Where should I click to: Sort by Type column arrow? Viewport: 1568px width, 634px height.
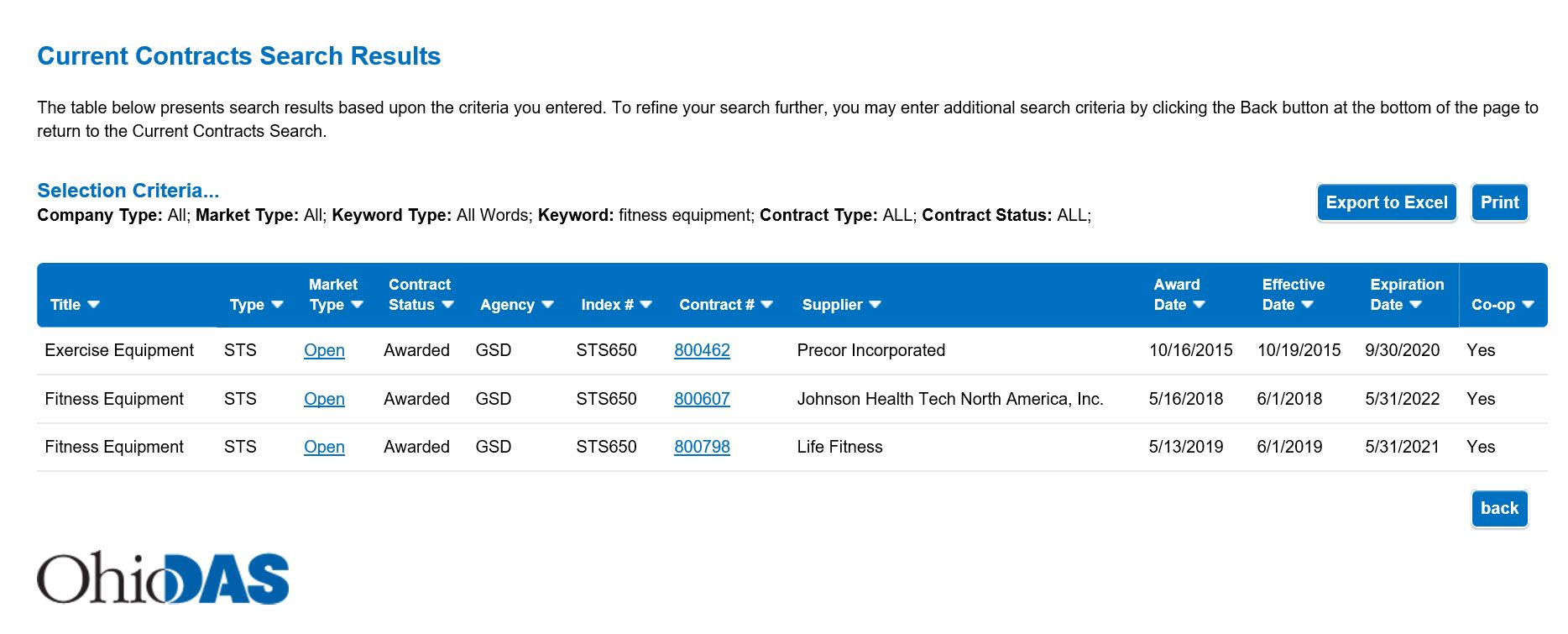(x=277, y=305)
